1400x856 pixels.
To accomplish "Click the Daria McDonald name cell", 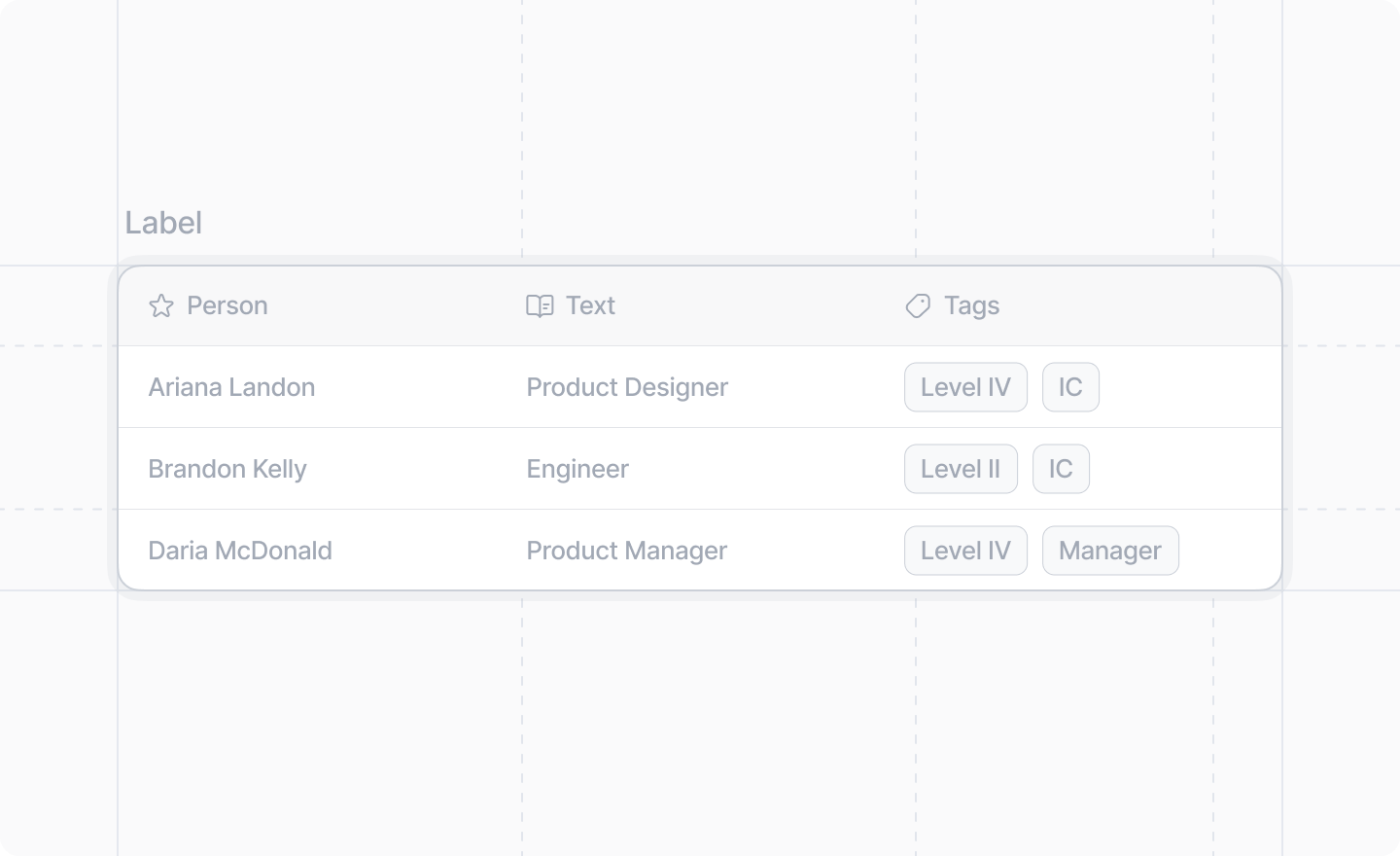I will pyautogui.click(x=240, y=551).
